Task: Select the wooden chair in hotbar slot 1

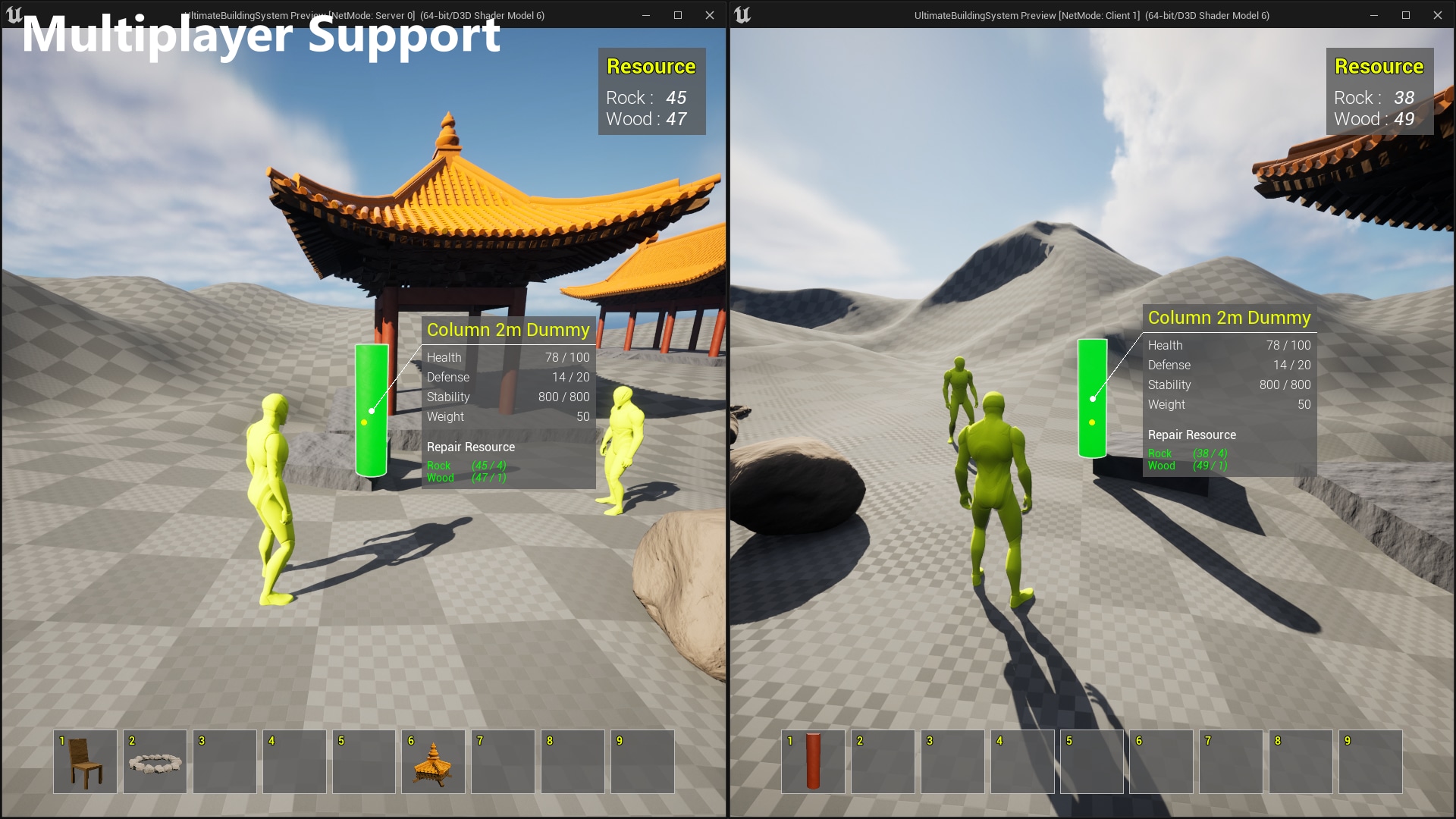Action: [85, 761]
